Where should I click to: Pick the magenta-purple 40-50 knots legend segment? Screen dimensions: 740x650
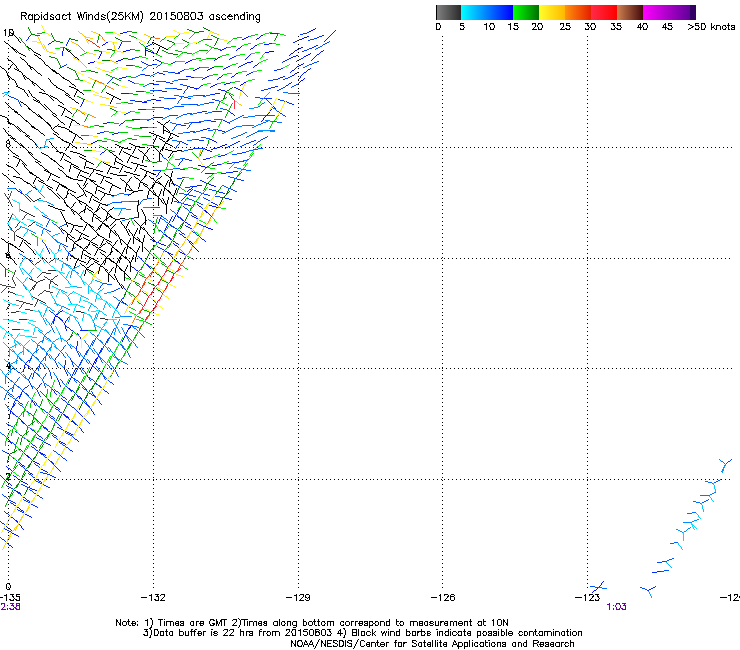pos(669,12)
